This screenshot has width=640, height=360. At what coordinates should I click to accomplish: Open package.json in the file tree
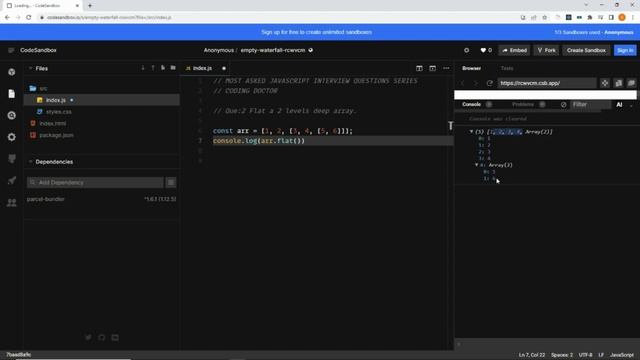pyautogui.click(x=57, y=135)
